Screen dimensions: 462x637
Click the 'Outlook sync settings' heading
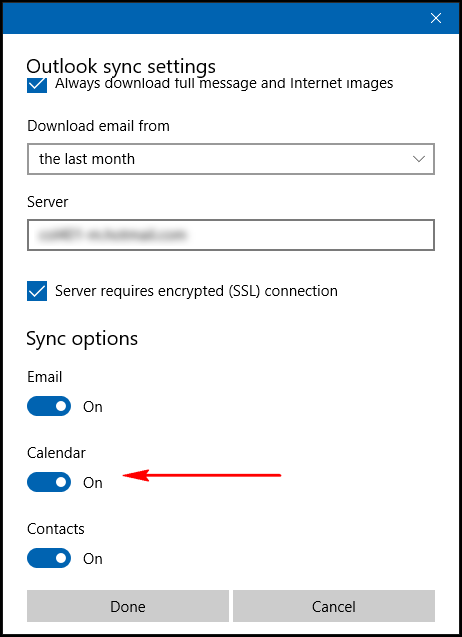(121, 66)
